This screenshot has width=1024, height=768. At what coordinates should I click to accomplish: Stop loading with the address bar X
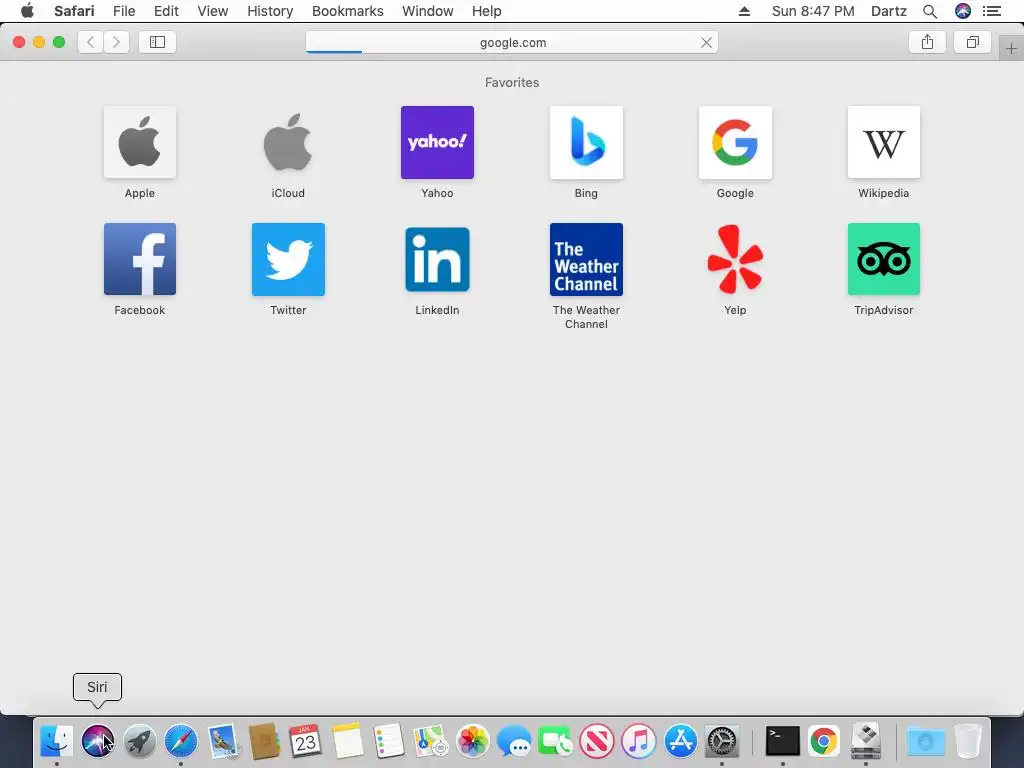pos(706,42)
